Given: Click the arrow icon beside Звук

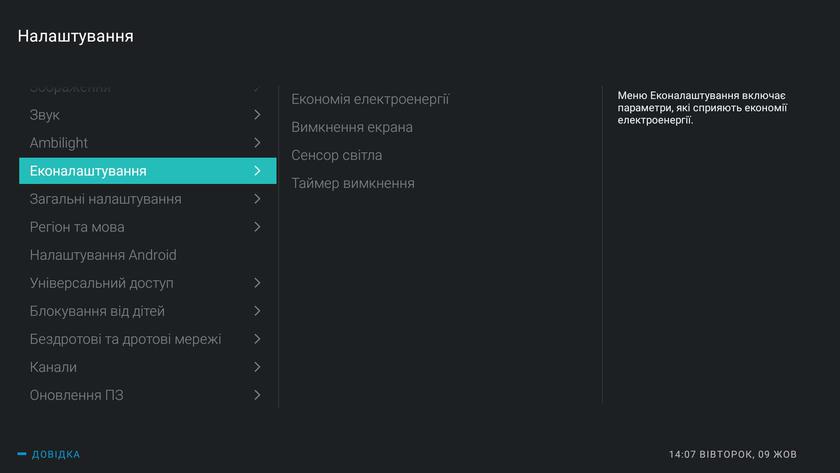Looking at the screenshot, I should 257,115.
